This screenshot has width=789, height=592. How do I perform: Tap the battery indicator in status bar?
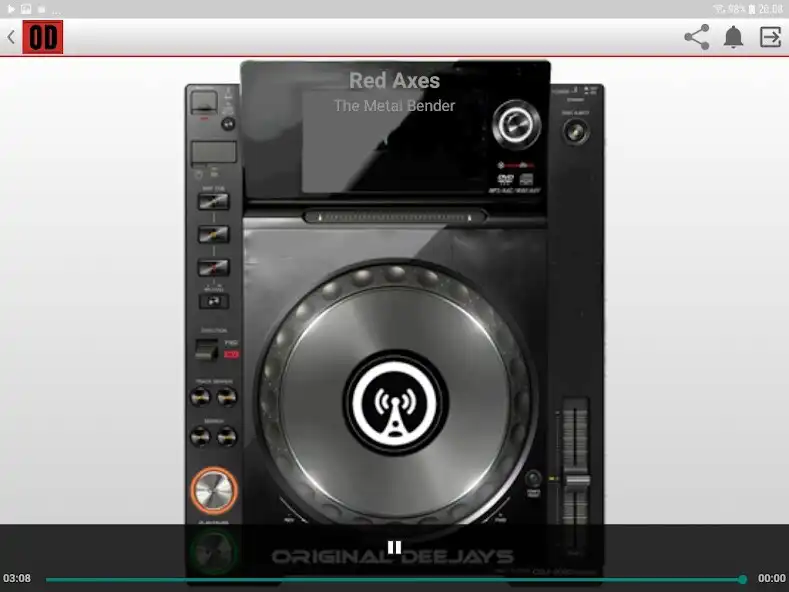tap(752, 9)
